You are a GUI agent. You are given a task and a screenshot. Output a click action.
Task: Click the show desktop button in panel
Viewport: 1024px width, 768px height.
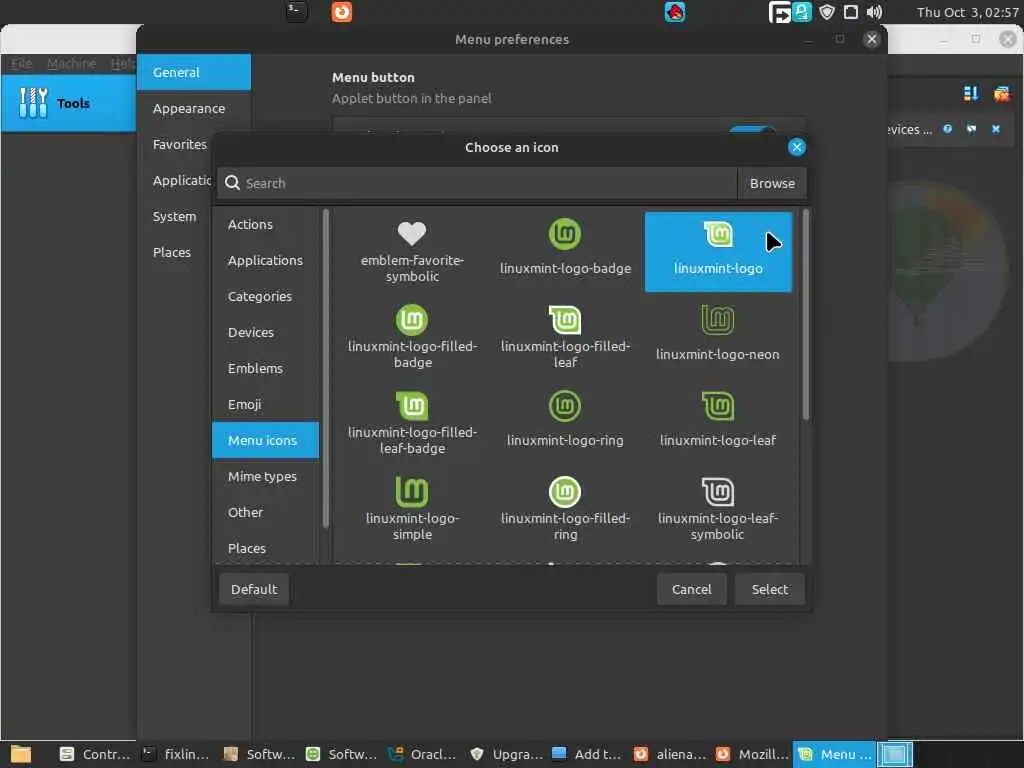895,754
